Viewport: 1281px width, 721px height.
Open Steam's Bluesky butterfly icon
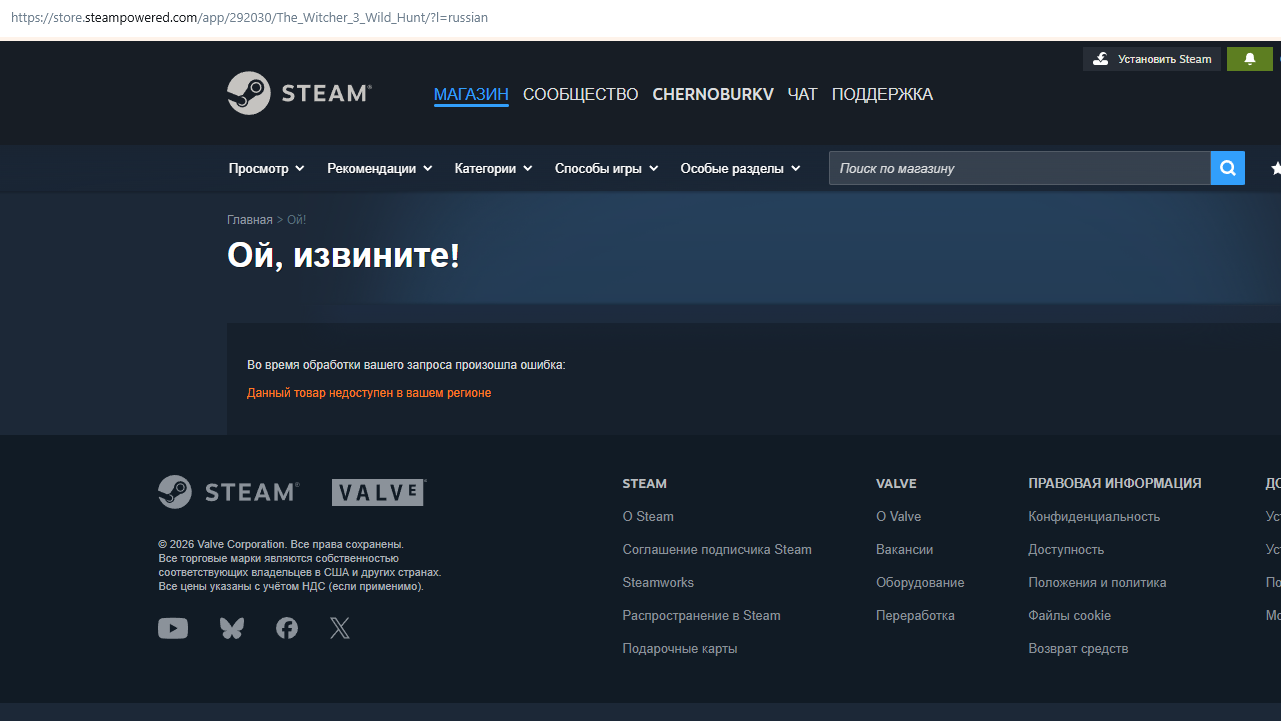click(x=232, y=628)
